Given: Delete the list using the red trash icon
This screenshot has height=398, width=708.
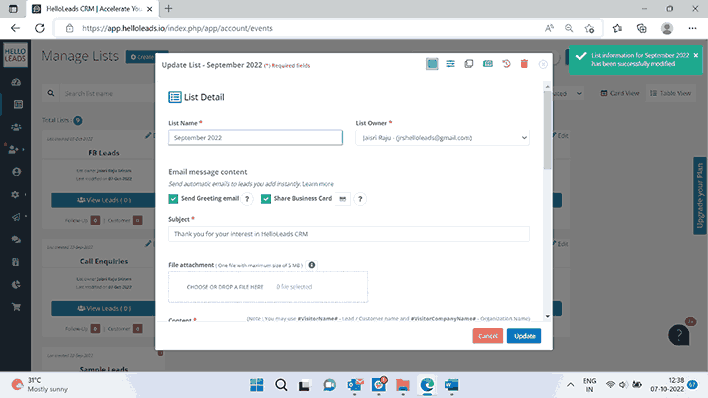Looking at the screenshot, I should click(524, 64).
